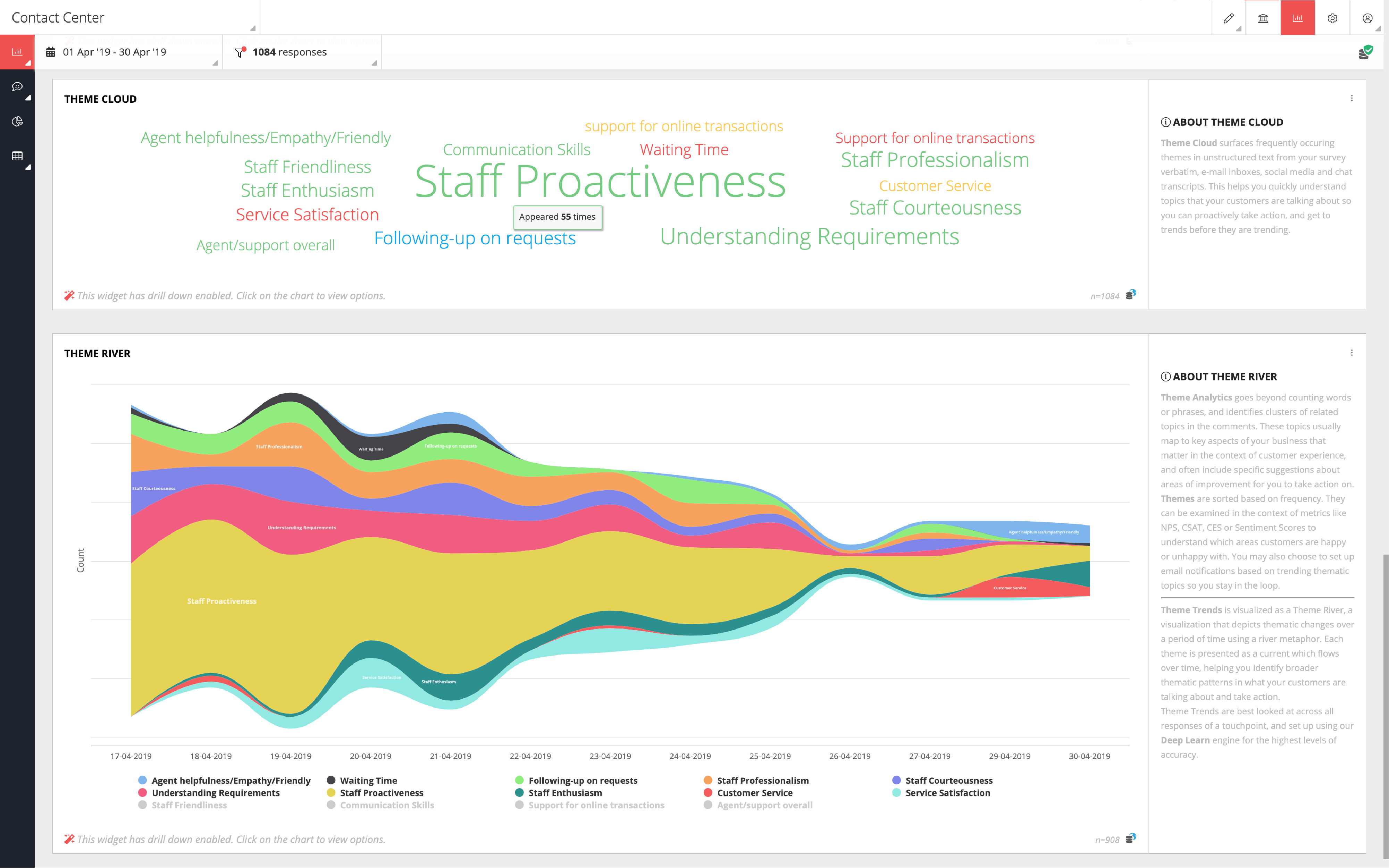Open the chat feedback sidebar icon
The image size is (1389, 868).
(x=17, y=87)
